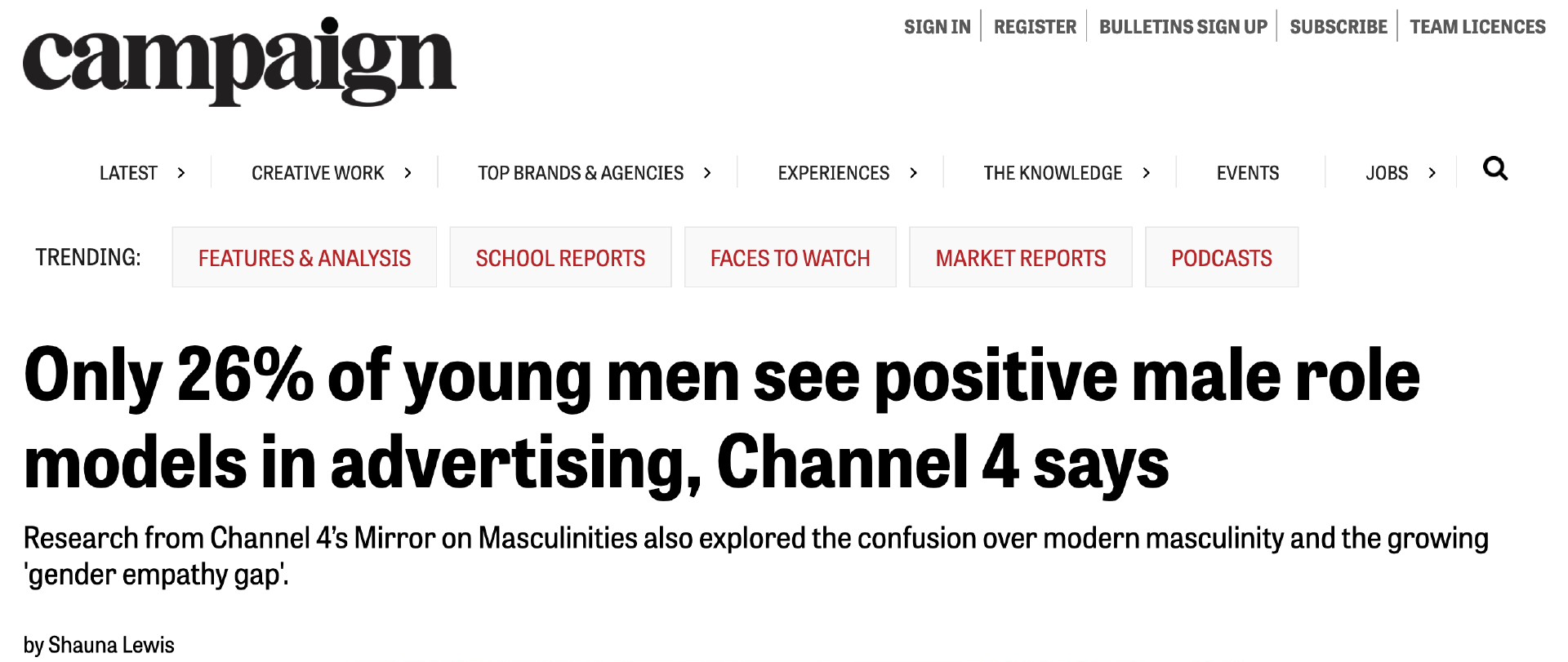Viewport: 1568px width, 662px height.
Task: Click the Sign In link
Action: pos(937,27)
